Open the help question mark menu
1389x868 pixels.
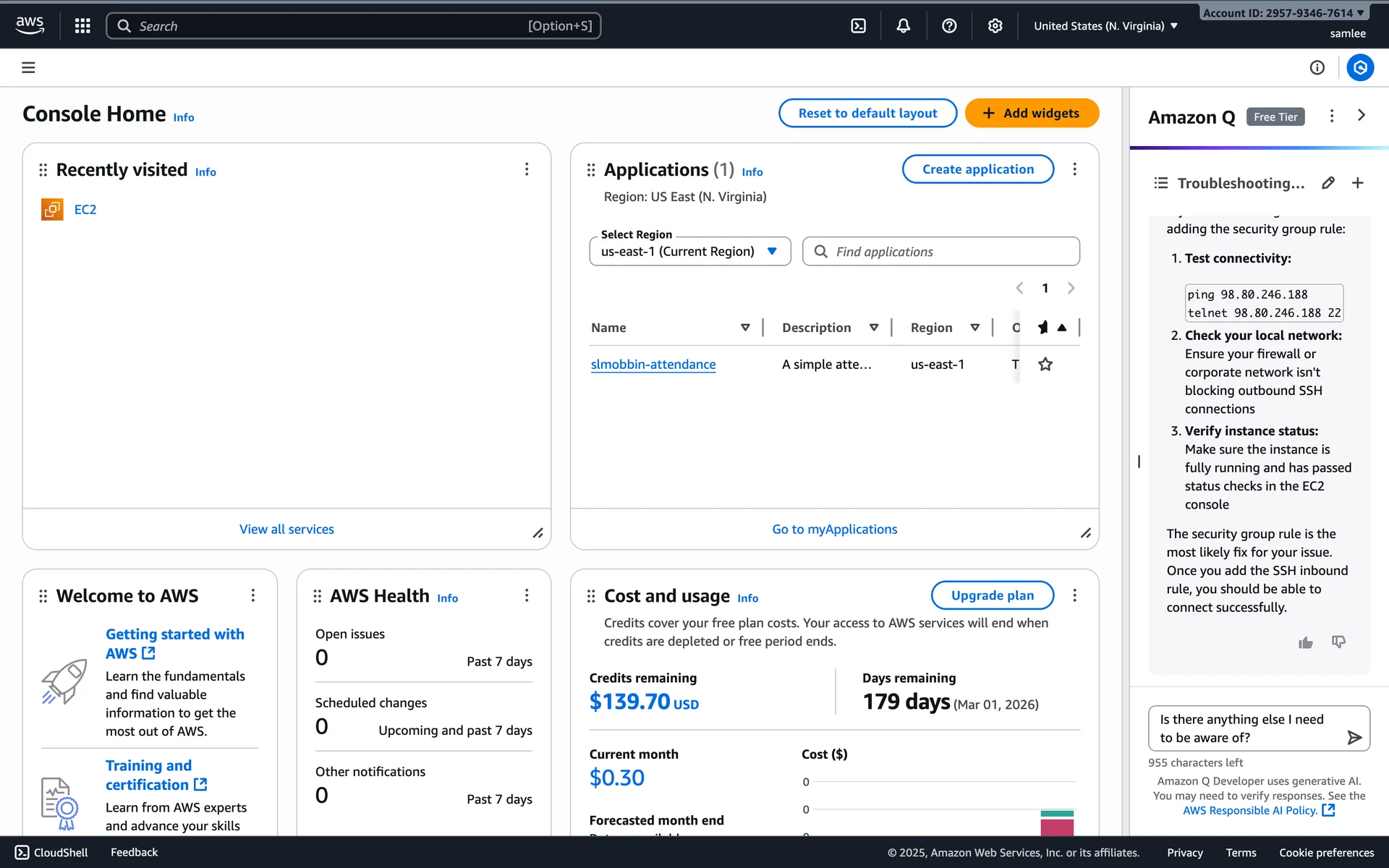949,26
